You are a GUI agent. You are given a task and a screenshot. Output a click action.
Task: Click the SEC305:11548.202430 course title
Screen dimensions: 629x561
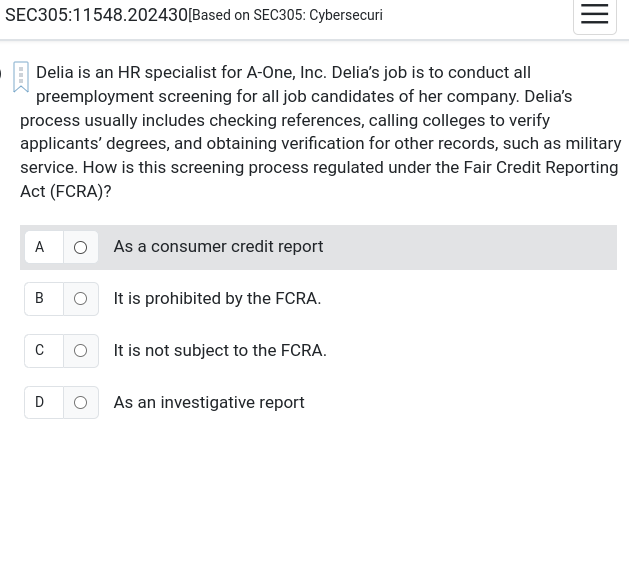click(96, 15)
